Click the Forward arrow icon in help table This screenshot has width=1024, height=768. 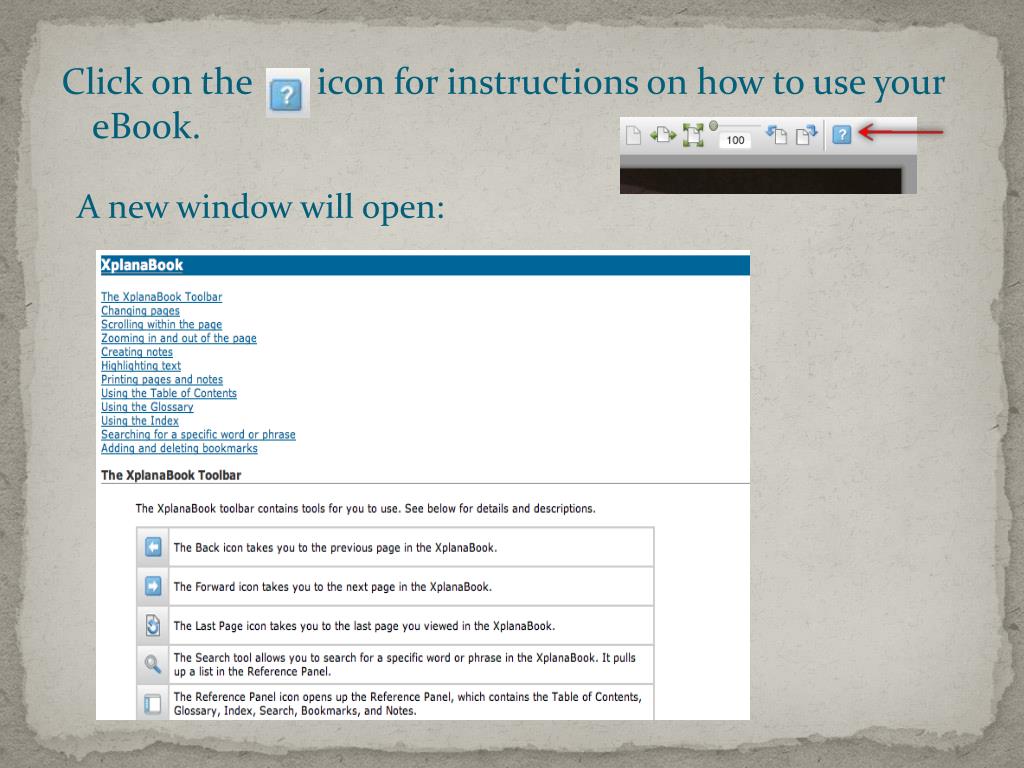click(153, 586)
